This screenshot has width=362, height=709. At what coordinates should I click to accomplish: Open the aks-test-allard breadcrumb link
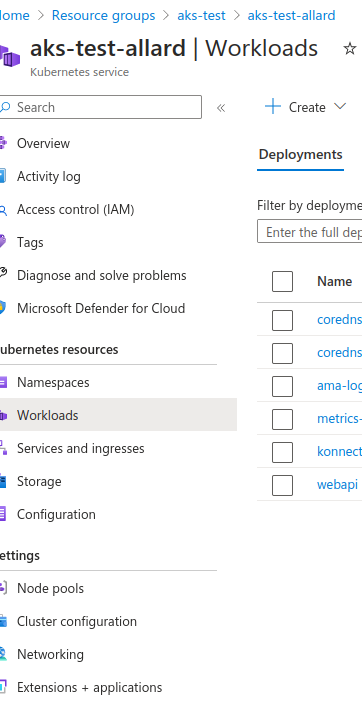coord(291,16)
